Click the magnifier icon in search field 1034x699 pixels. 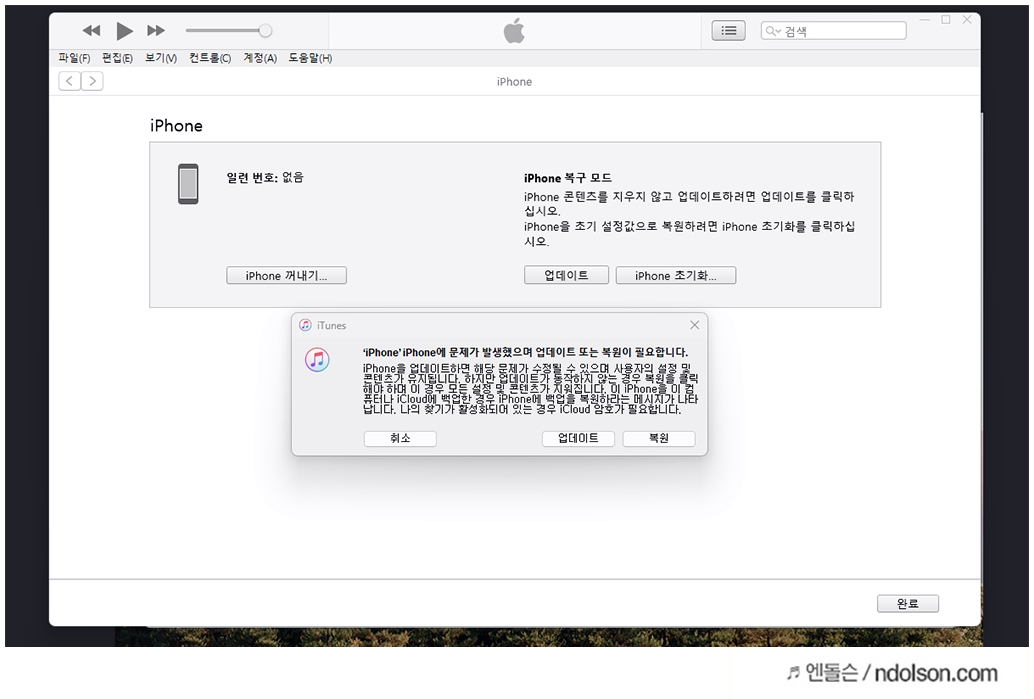point(772,31)
